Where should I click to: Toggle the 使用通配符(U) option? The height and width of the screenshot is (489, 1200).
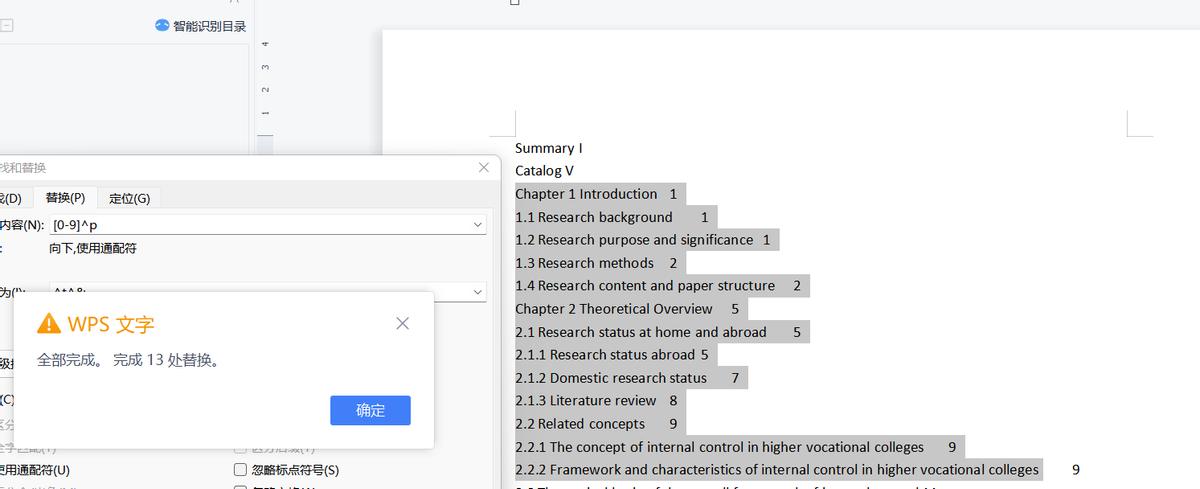pyautogui.click(x=30, y=470)
